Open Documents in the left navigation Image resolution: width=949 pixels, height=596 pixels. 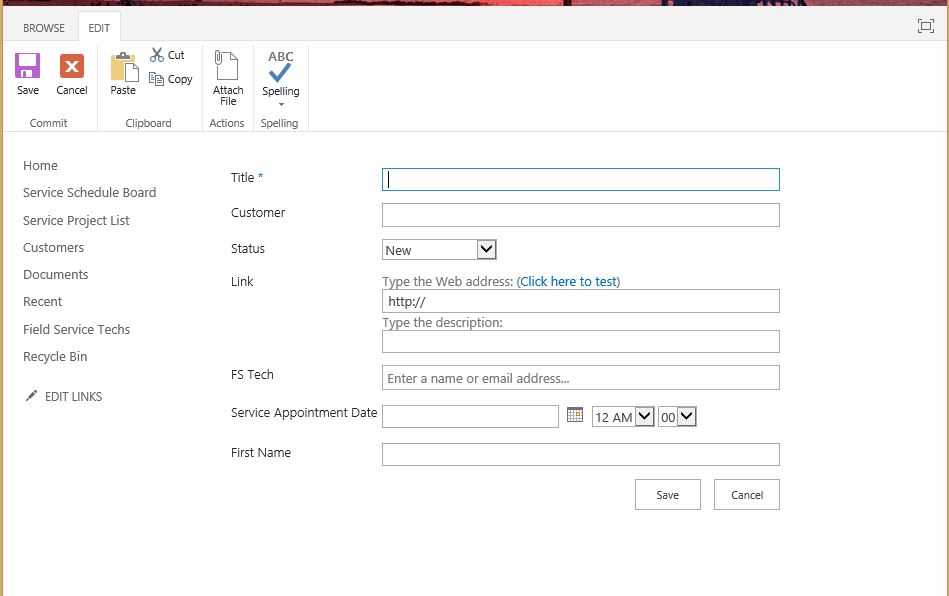[56, 274]
